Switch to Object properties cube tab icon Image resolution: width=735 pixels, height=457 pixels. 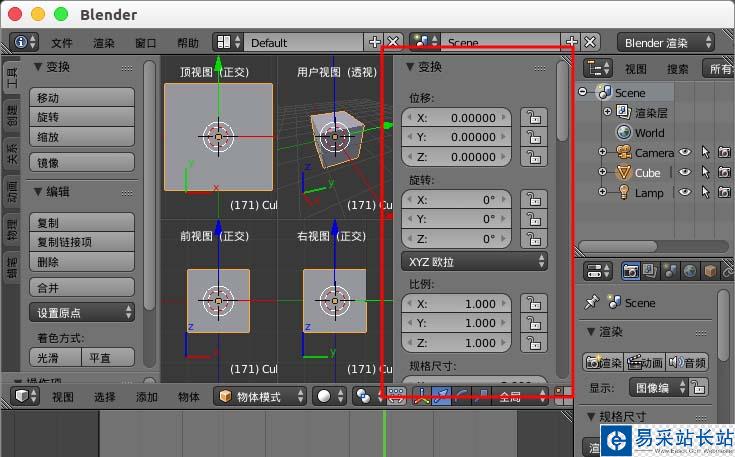(x=710, y=271)
